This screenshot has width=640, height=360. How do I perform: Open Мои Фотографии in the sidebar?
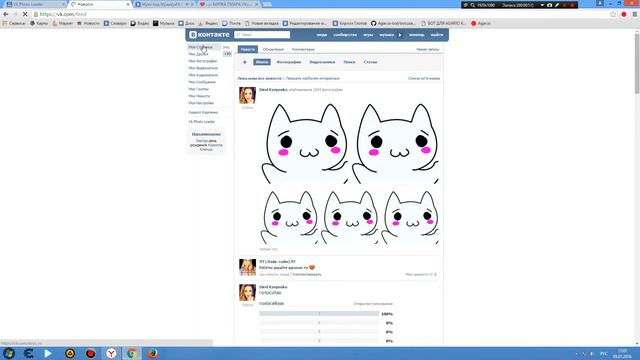tap(203, 61)
